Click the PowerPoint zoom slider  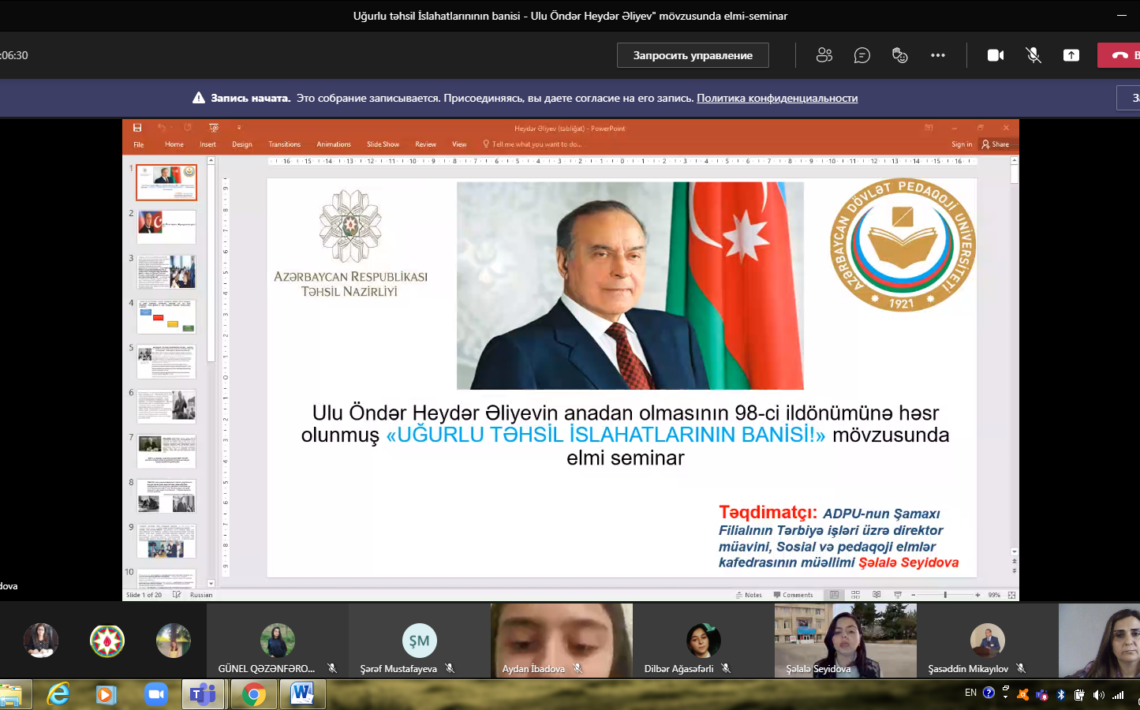(945, 595)
